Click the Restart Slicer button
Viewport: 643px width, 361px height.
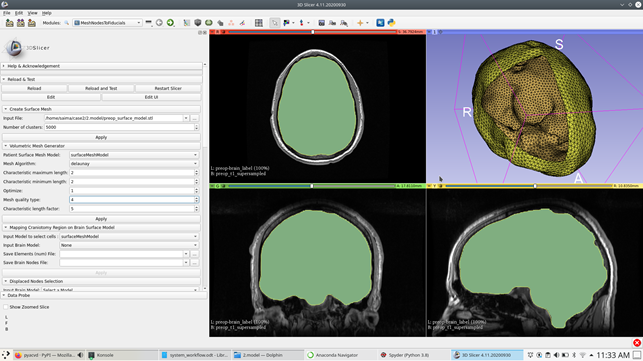coord(168,88)
